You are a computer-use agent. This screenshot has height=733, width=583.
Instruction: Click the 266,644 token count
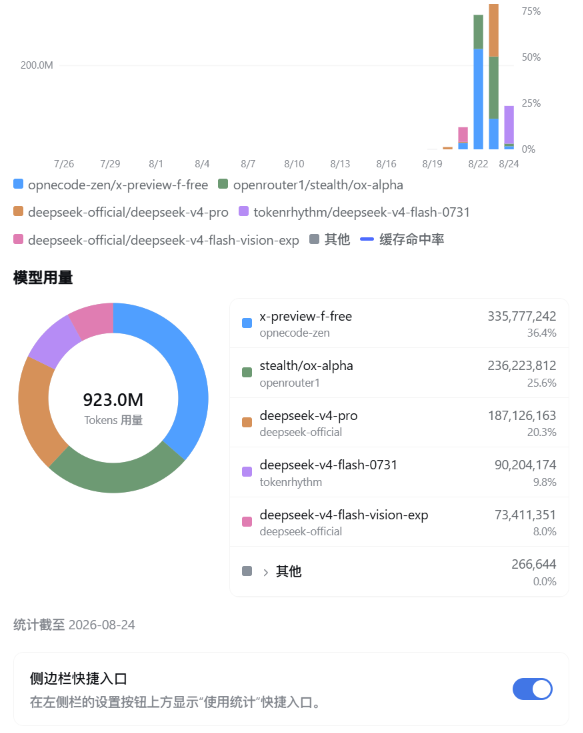[534, 564]
